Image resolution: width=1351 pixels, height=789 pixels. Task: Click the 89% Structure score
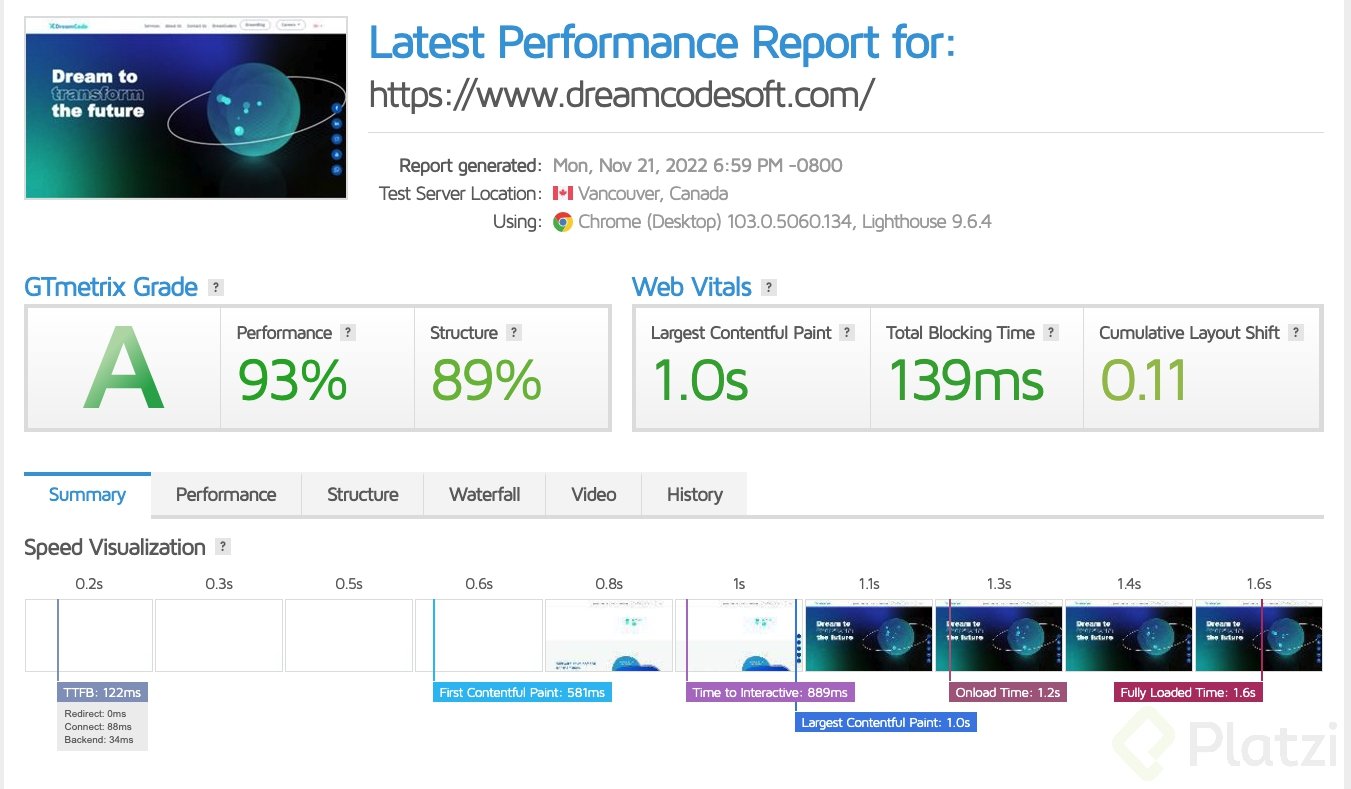point(486,381)
